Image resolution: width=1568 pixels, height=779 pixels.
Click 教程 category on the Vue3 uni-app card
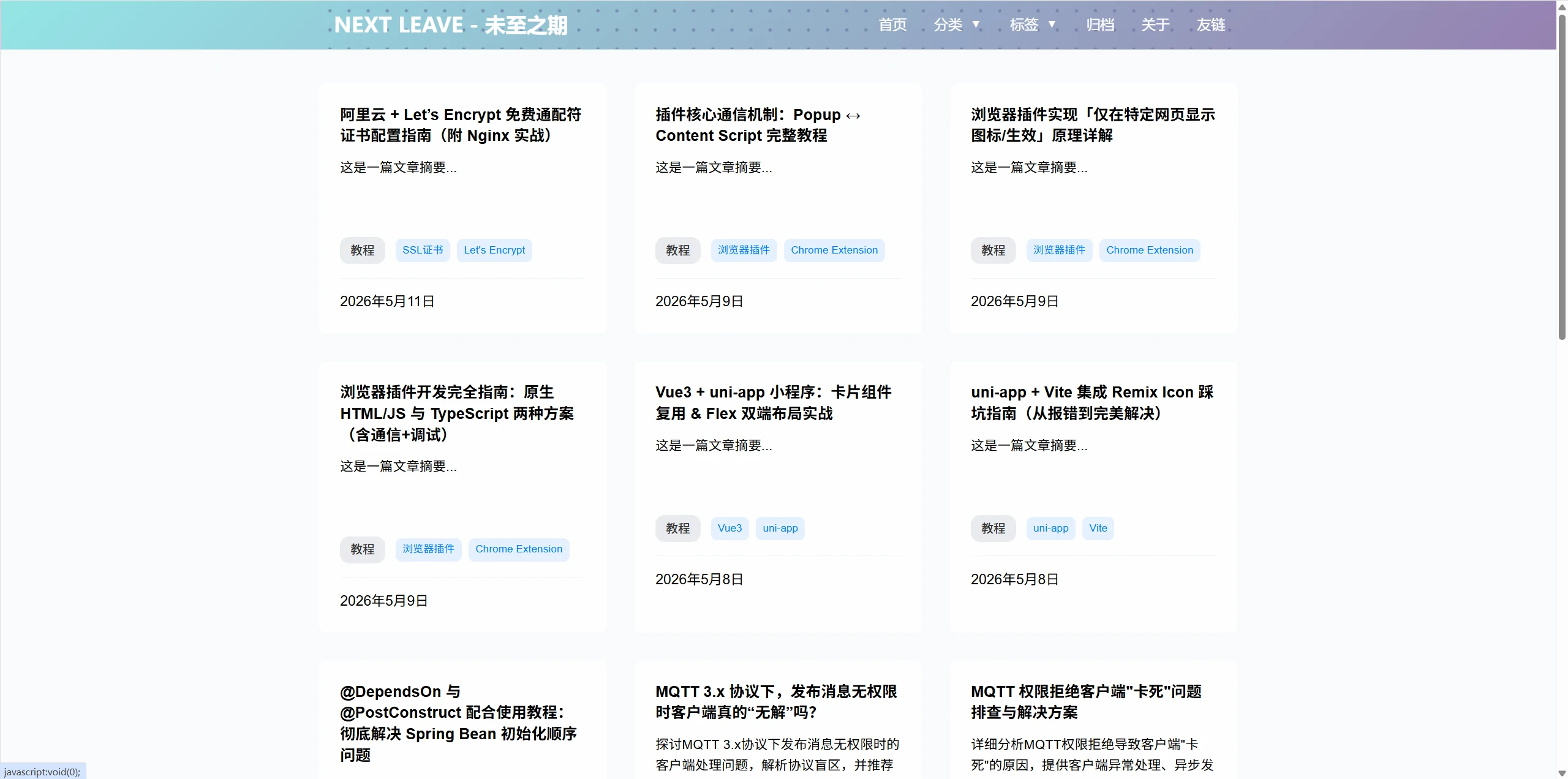[x=678, y=528]
